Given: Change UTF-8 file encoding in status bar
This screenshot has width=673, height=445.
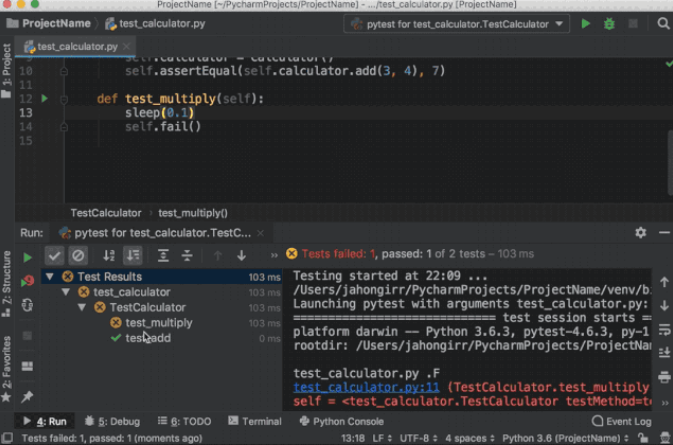Looking at the screenshot, I should point(418,438).
